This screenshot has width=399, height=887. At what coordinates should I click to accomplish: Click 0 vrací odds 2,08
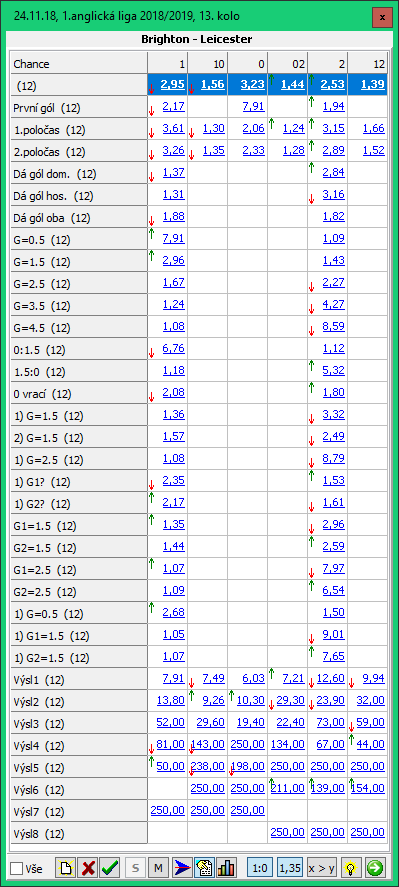(x=173, y=392)
